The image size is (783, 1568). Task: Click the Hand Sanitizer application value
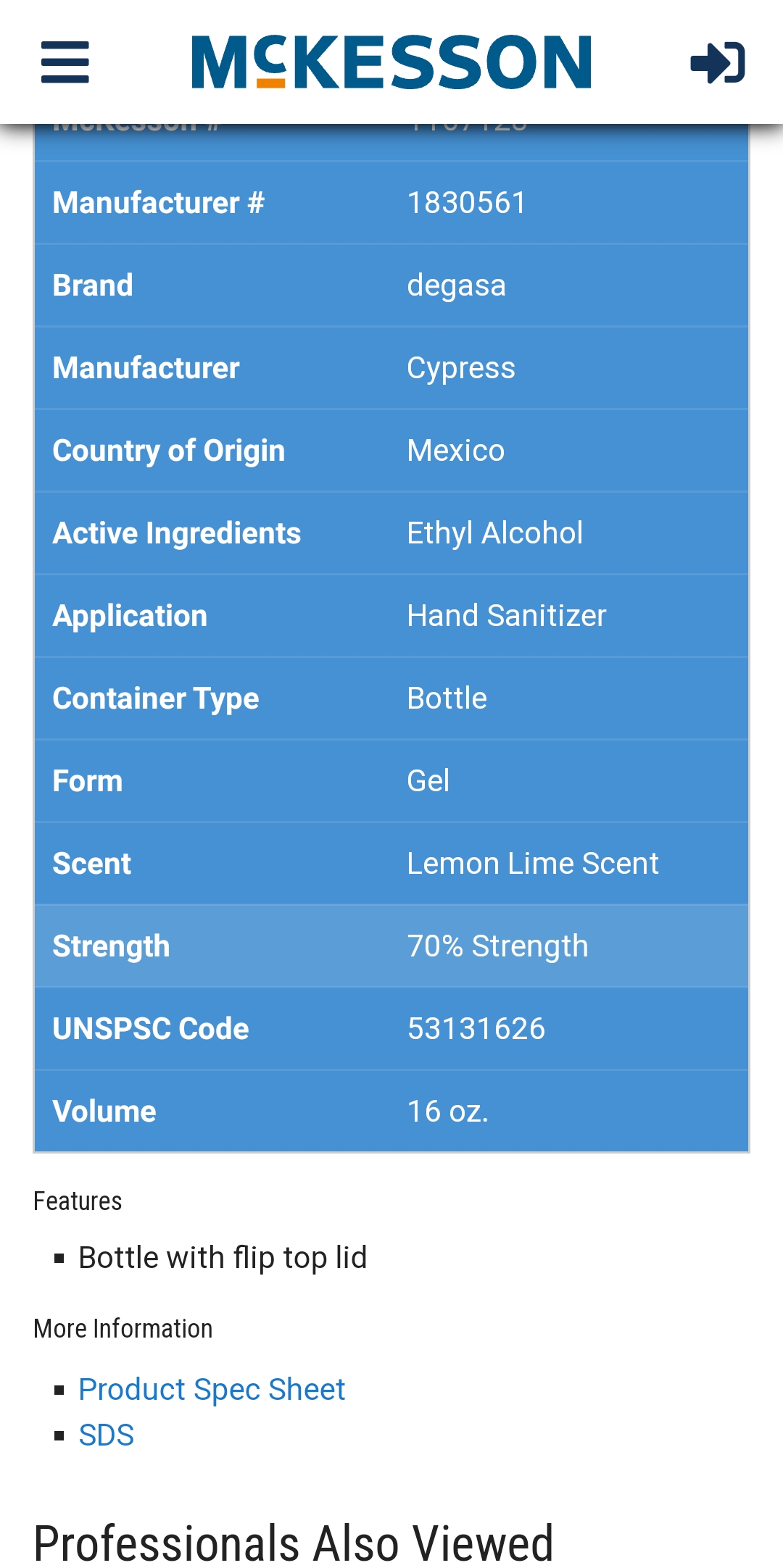507,616
